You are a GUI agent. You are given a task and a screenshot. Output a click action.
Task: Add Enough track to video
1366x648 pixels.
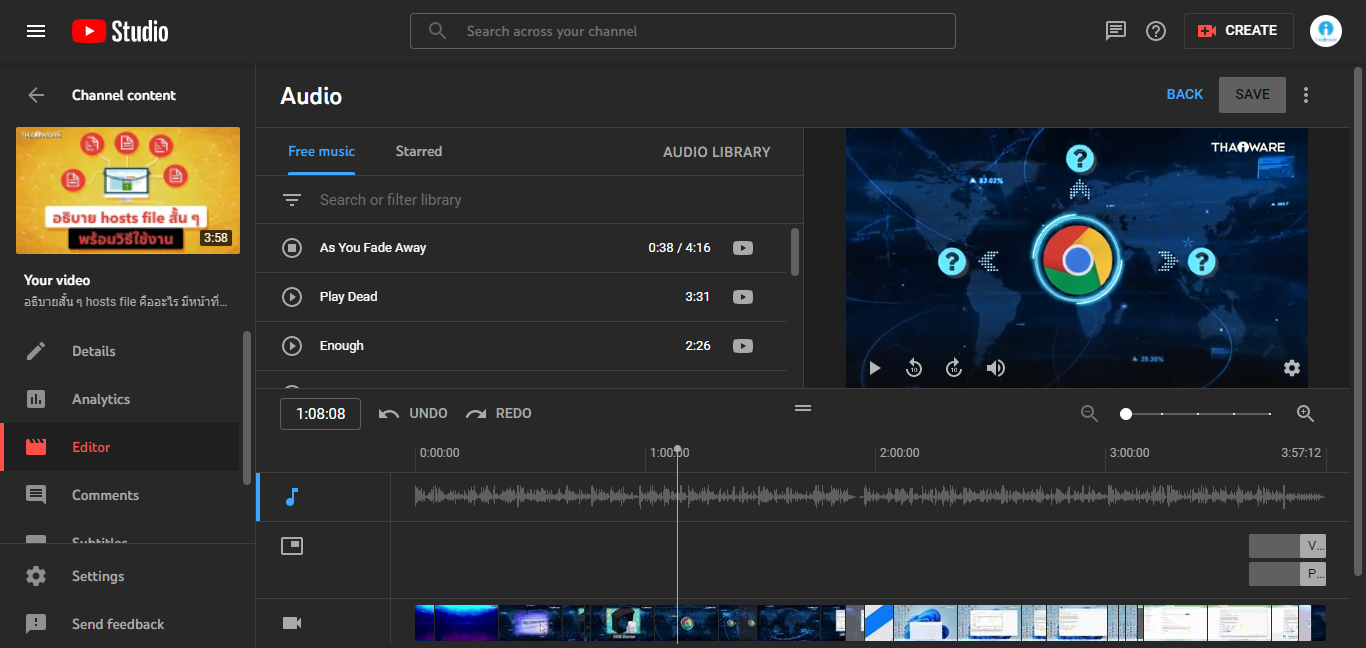(x=742, y=346)
